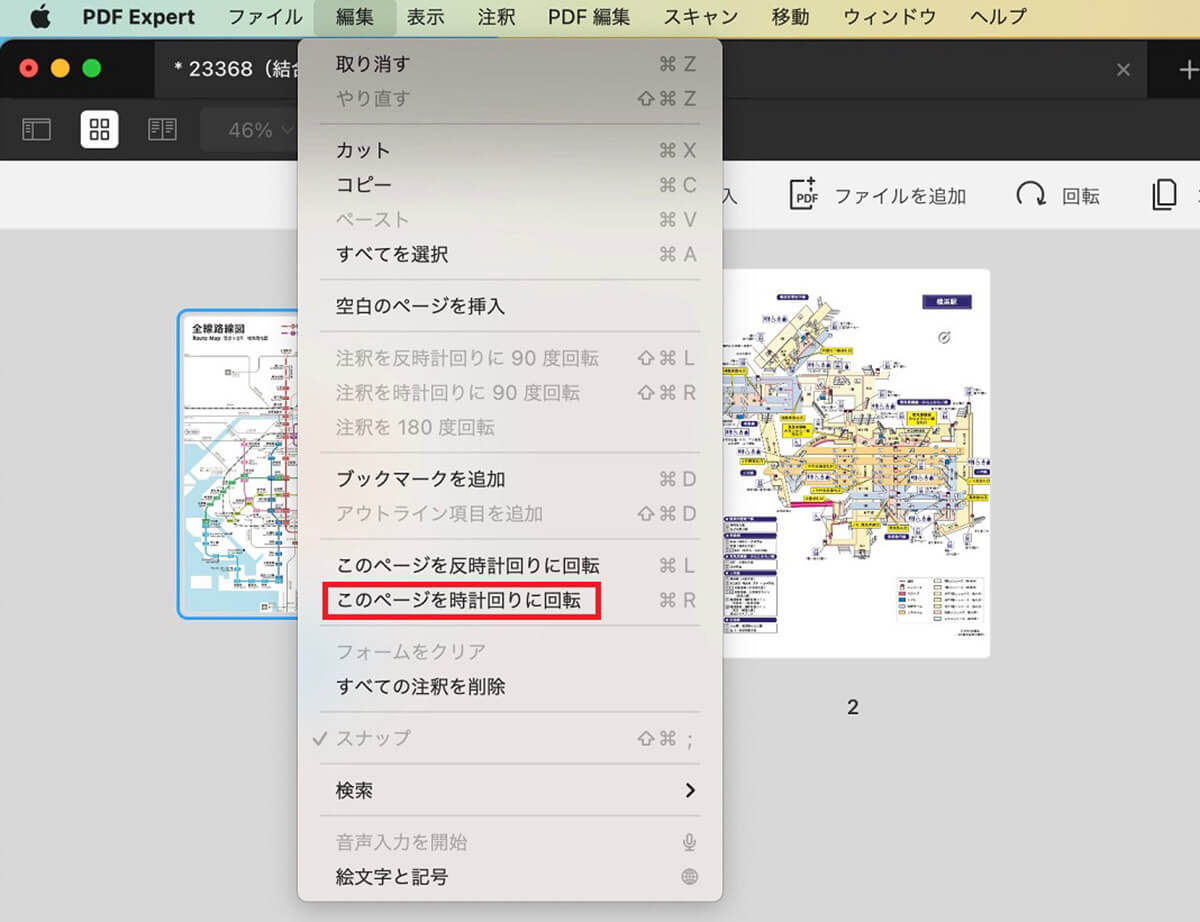Open the PDF Expert app menu
Screen dimensions: 1200x922
click(140, 17)
